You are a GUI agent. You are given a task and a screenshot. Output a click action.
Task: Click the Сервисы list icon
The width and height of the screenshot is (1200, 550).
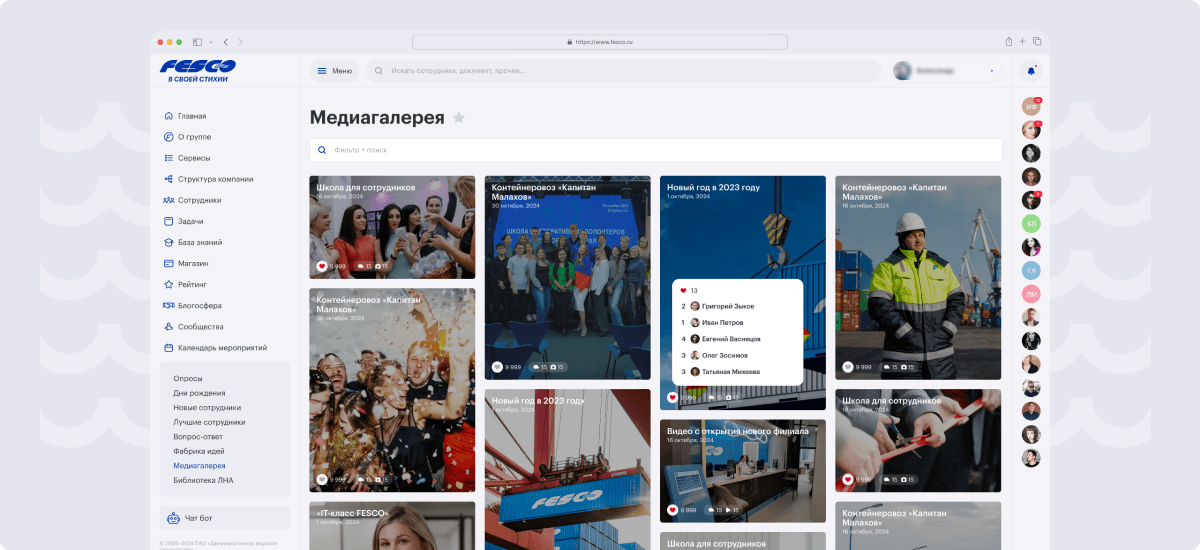tap(168, 158)
